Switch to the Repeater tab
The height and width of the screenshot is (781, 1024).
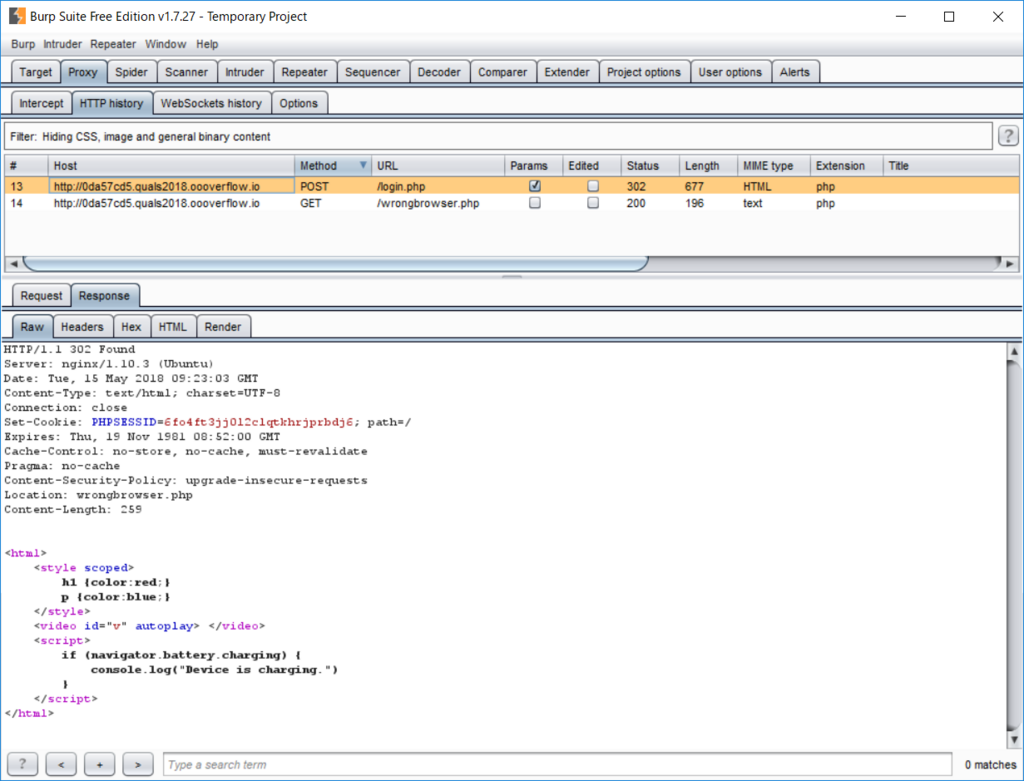pyautogui.click(x=304, y=72)
